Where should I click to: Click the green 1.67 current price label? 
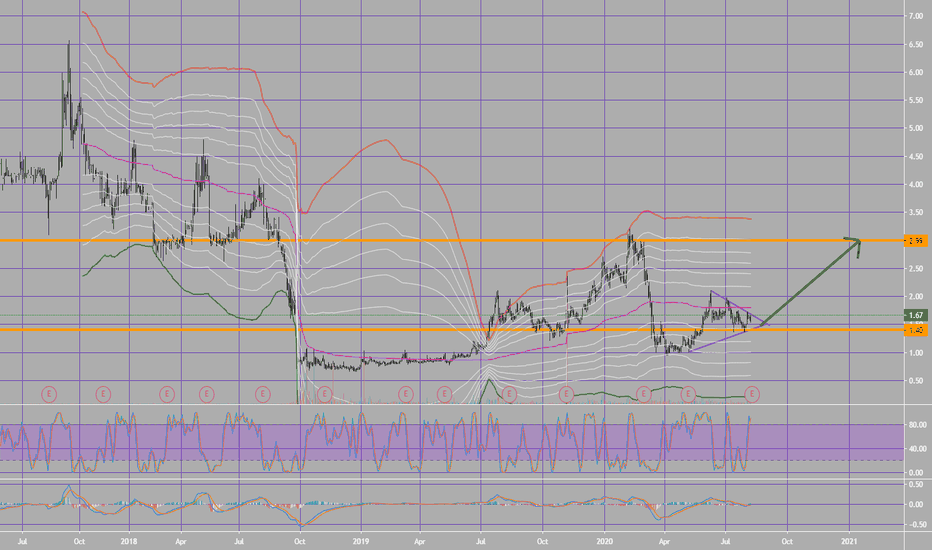click(916, 315)
